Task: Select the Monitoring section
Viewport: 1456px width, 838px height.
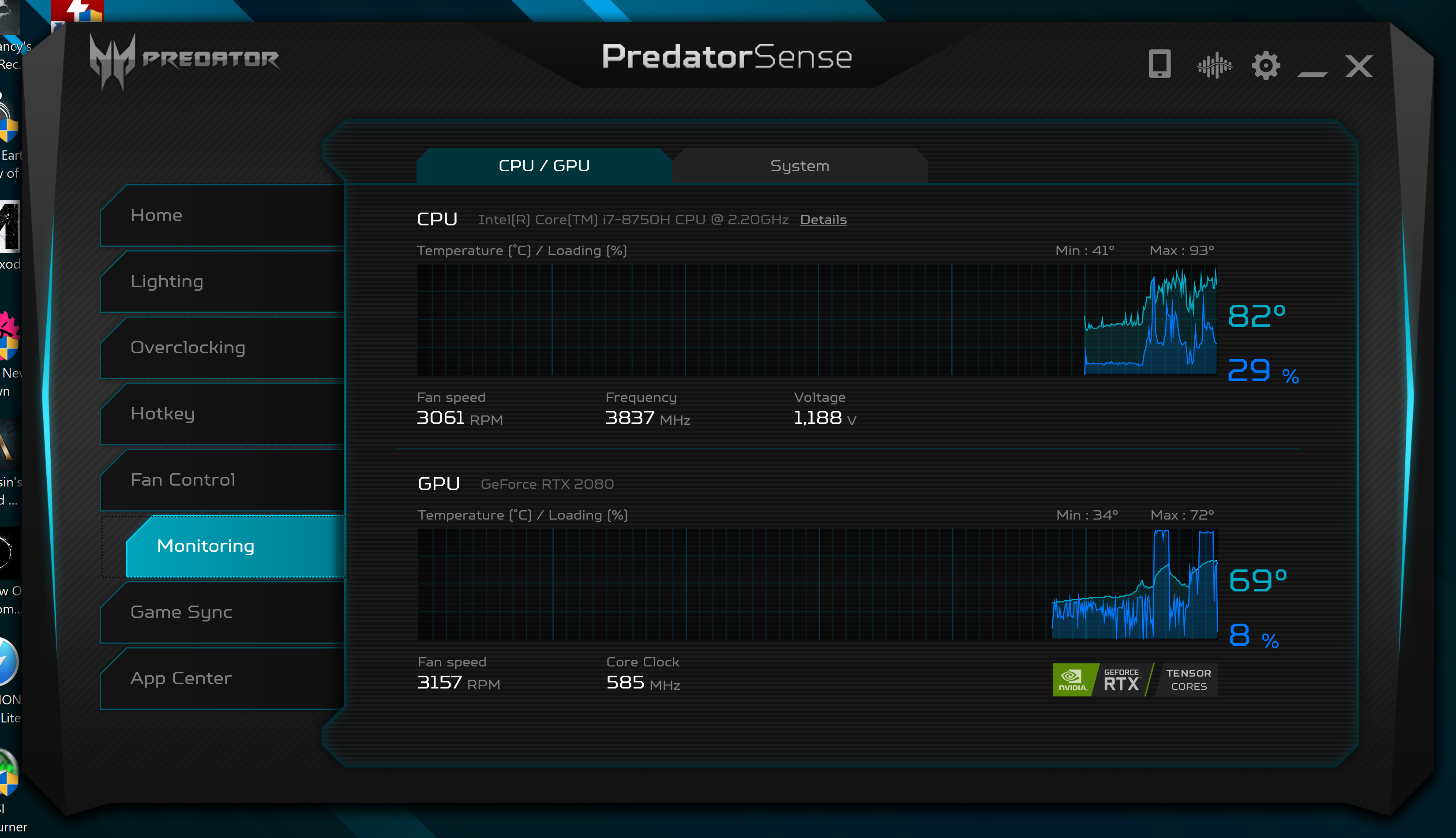Action: point(235,546)
